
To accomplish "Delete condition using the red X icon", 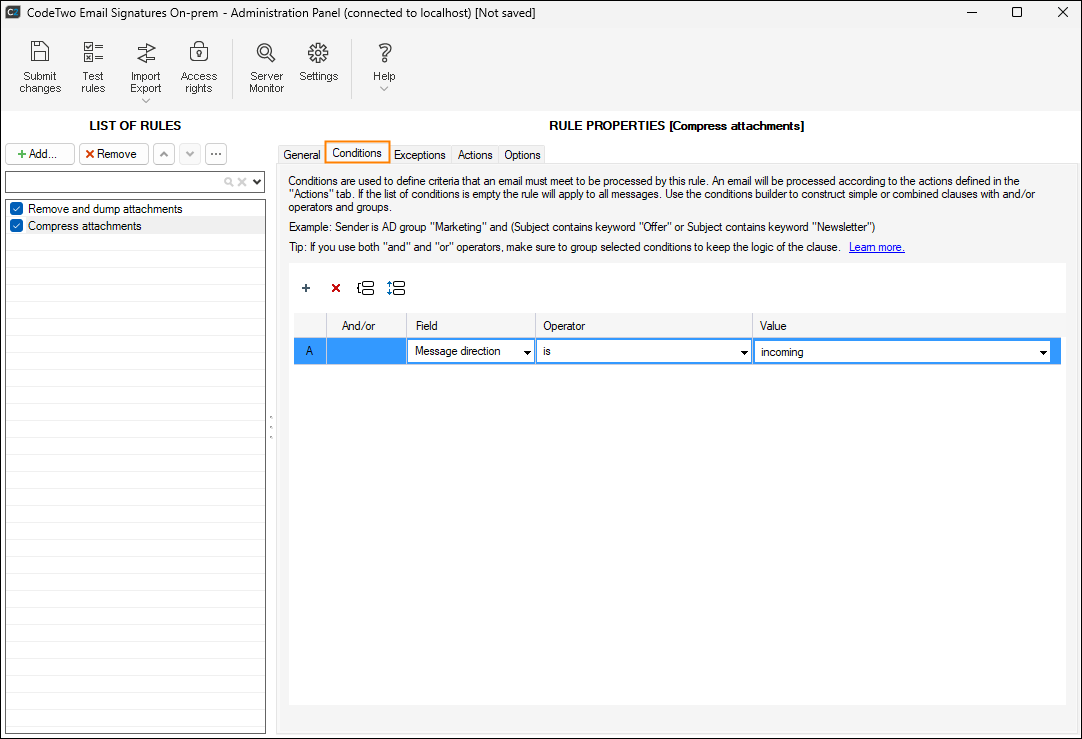I will point(336,288).
